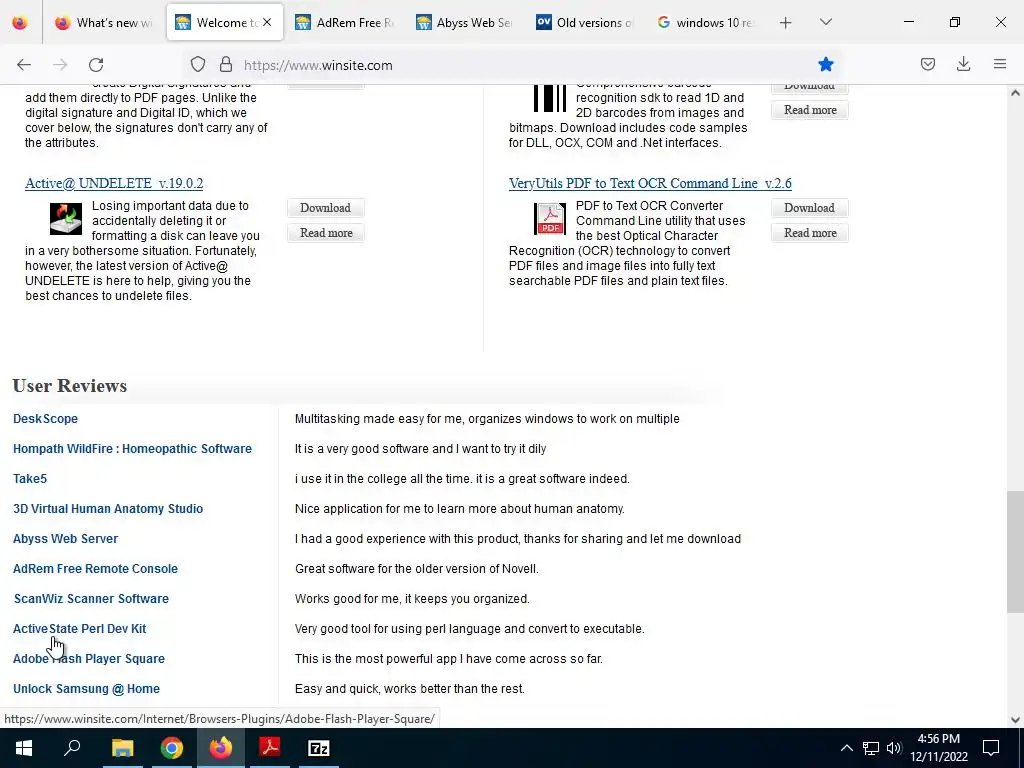Save page to Pocket icon
Screen dimensions: 1024x768
tap(927, 64)
